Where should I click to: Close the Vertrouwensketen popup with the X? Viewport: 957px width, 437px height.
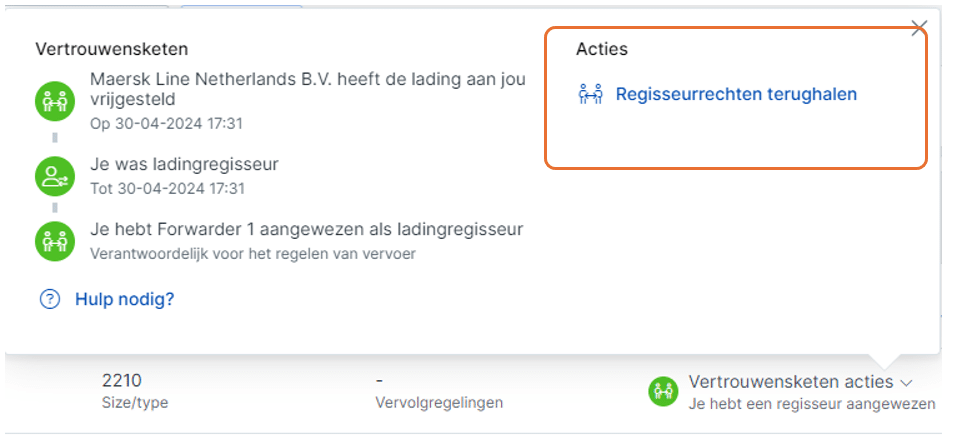click(919, 29)
